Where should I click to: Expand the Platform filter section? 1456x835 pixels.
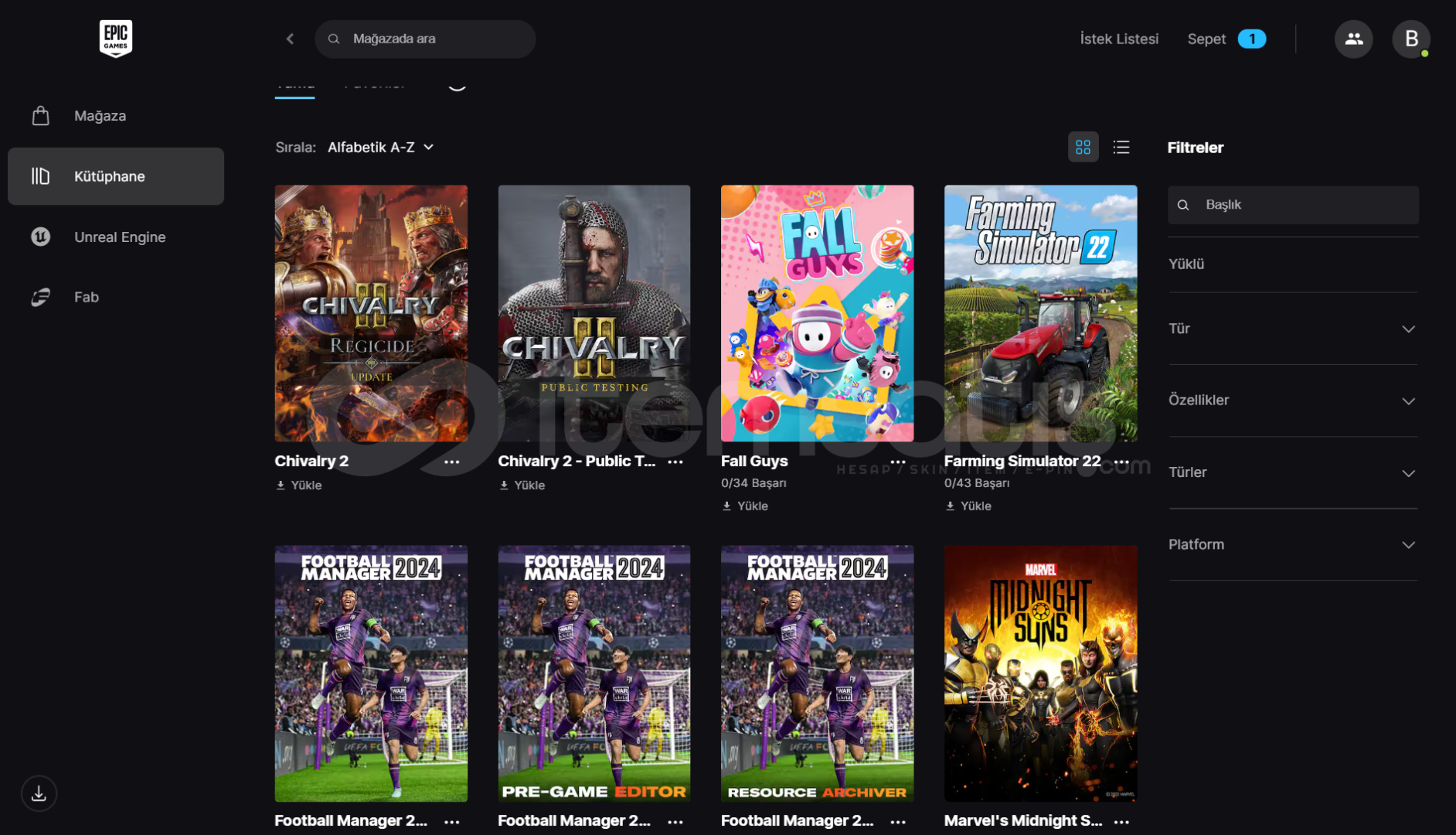click(1293, 544)
